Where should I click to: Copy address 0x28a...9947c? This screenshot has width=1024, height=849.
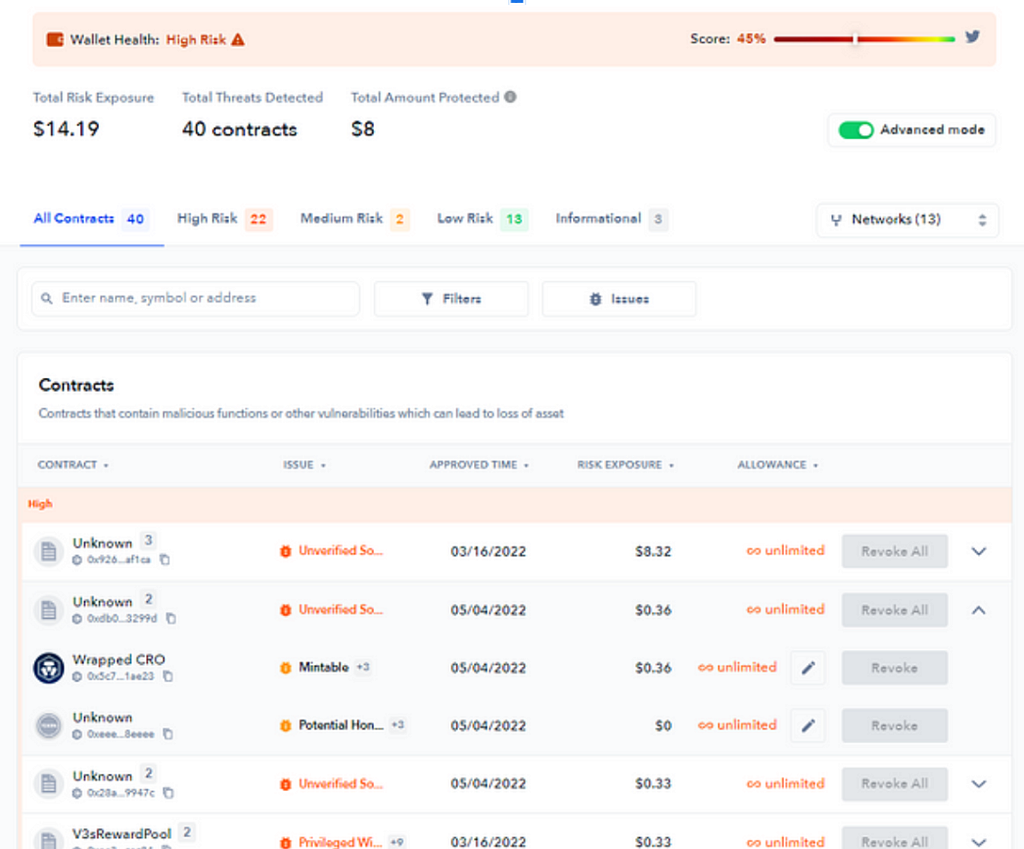coord(168,793)
